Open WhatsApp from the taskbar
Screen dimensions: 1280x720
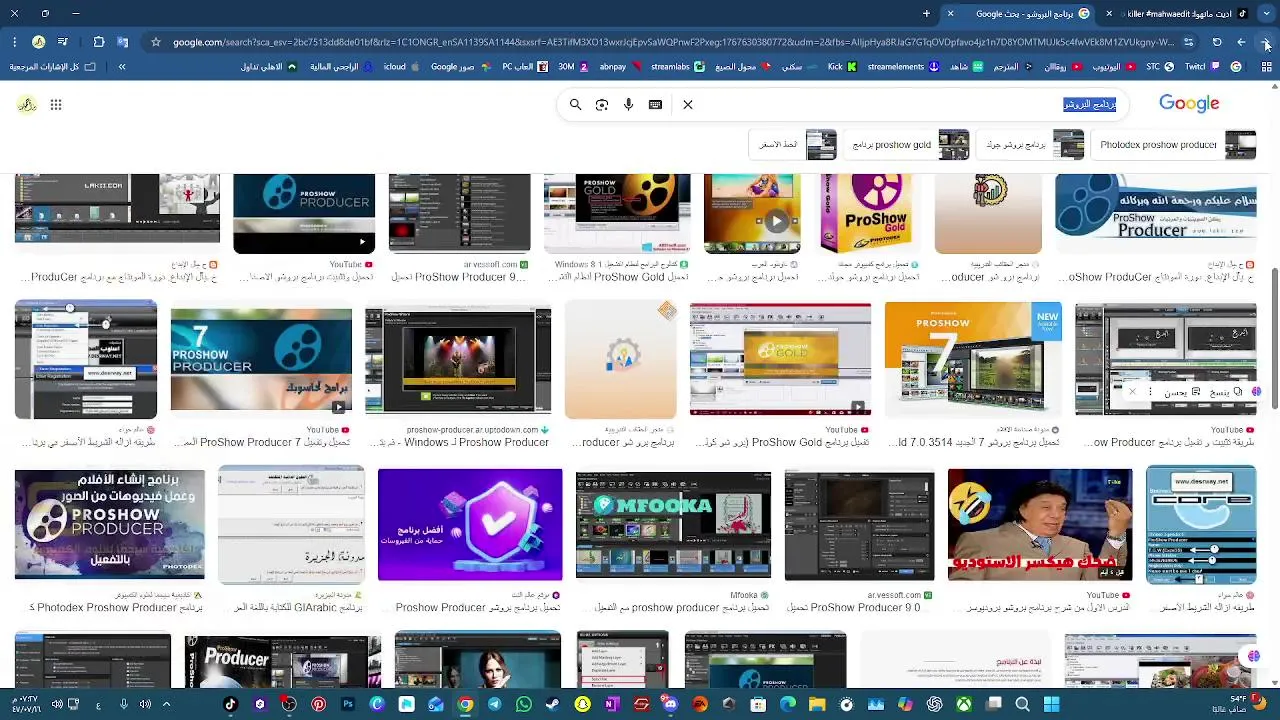pos(524,704)
